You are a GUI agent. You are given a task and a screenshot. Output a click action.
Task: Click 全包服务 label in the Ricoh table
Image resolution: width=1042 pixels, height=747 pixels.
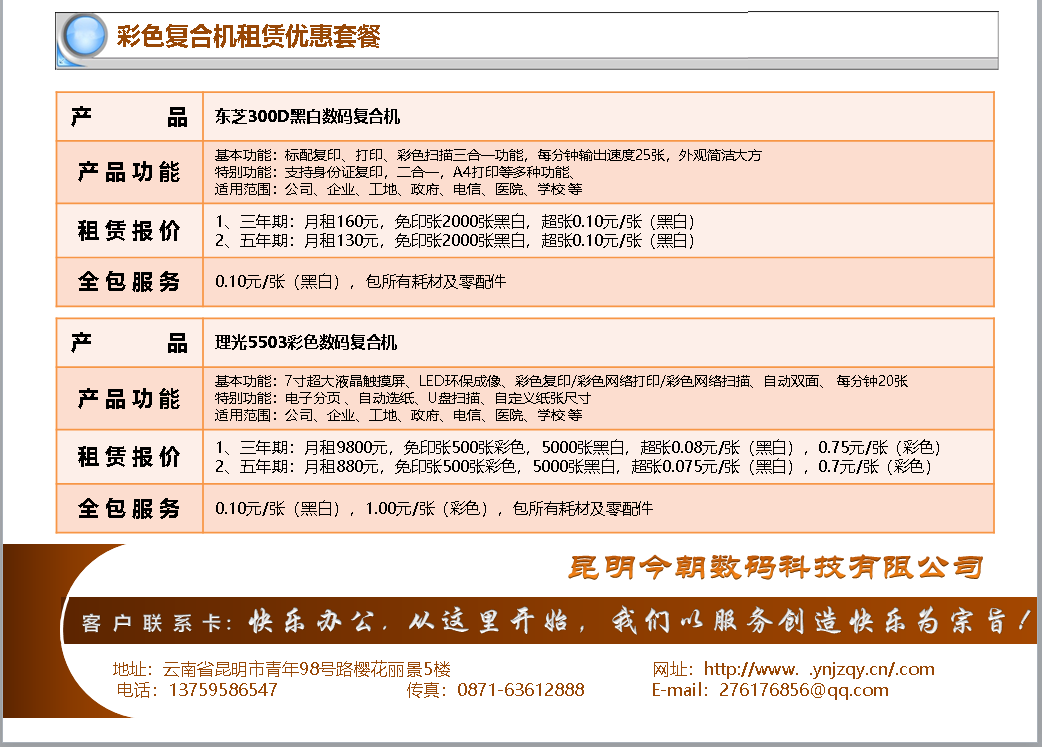[x=130, y=508]
